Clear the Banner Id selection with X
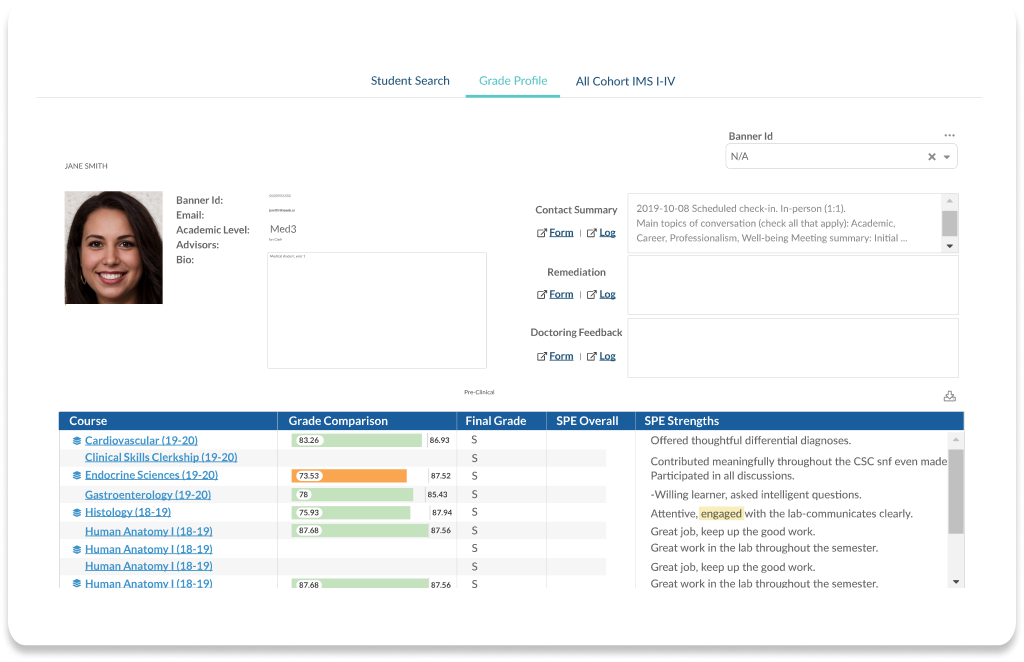Viewport: 1024px width, 662px height. tap(931, 157)
